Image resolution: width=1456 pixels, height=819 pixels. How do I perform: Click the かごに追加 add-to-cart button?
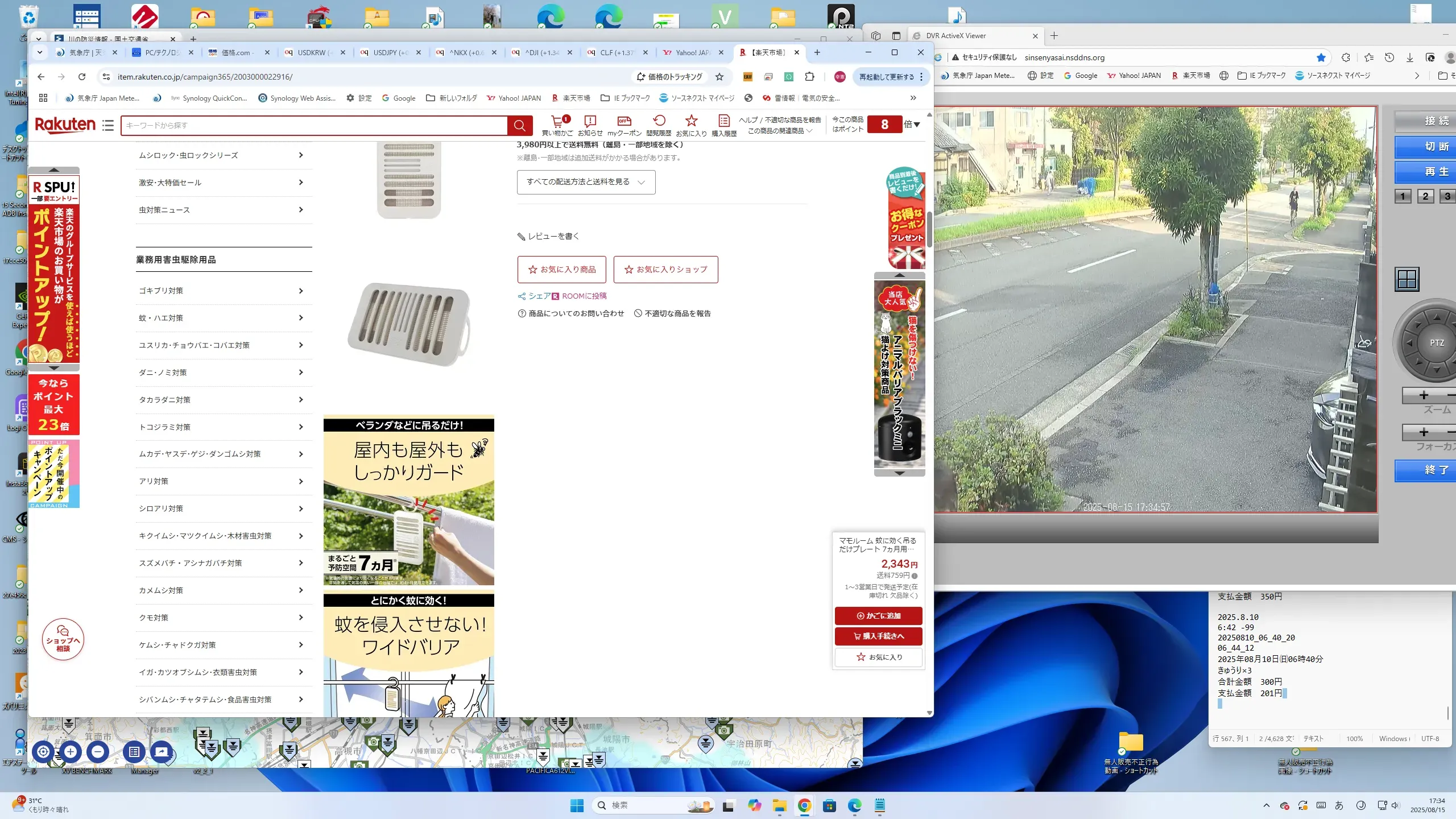point(878,615)
